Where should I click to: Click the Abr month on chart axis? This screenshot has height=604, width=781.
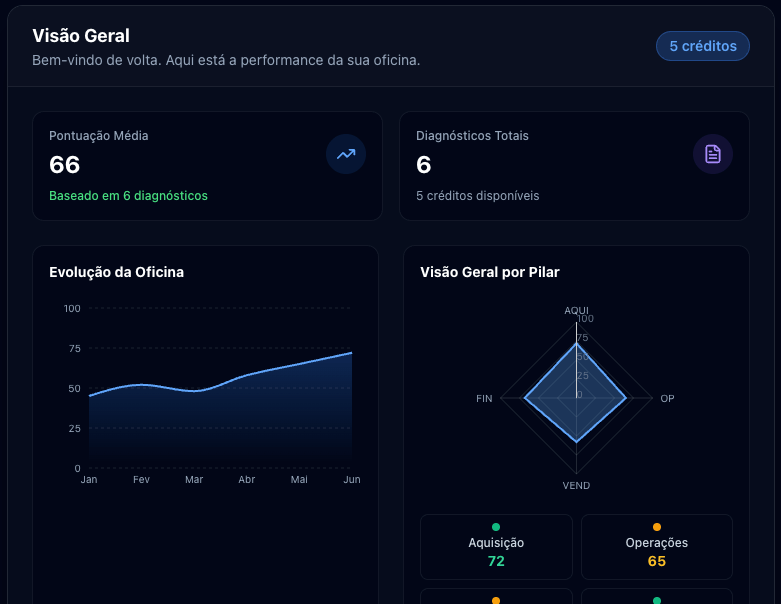246,480
